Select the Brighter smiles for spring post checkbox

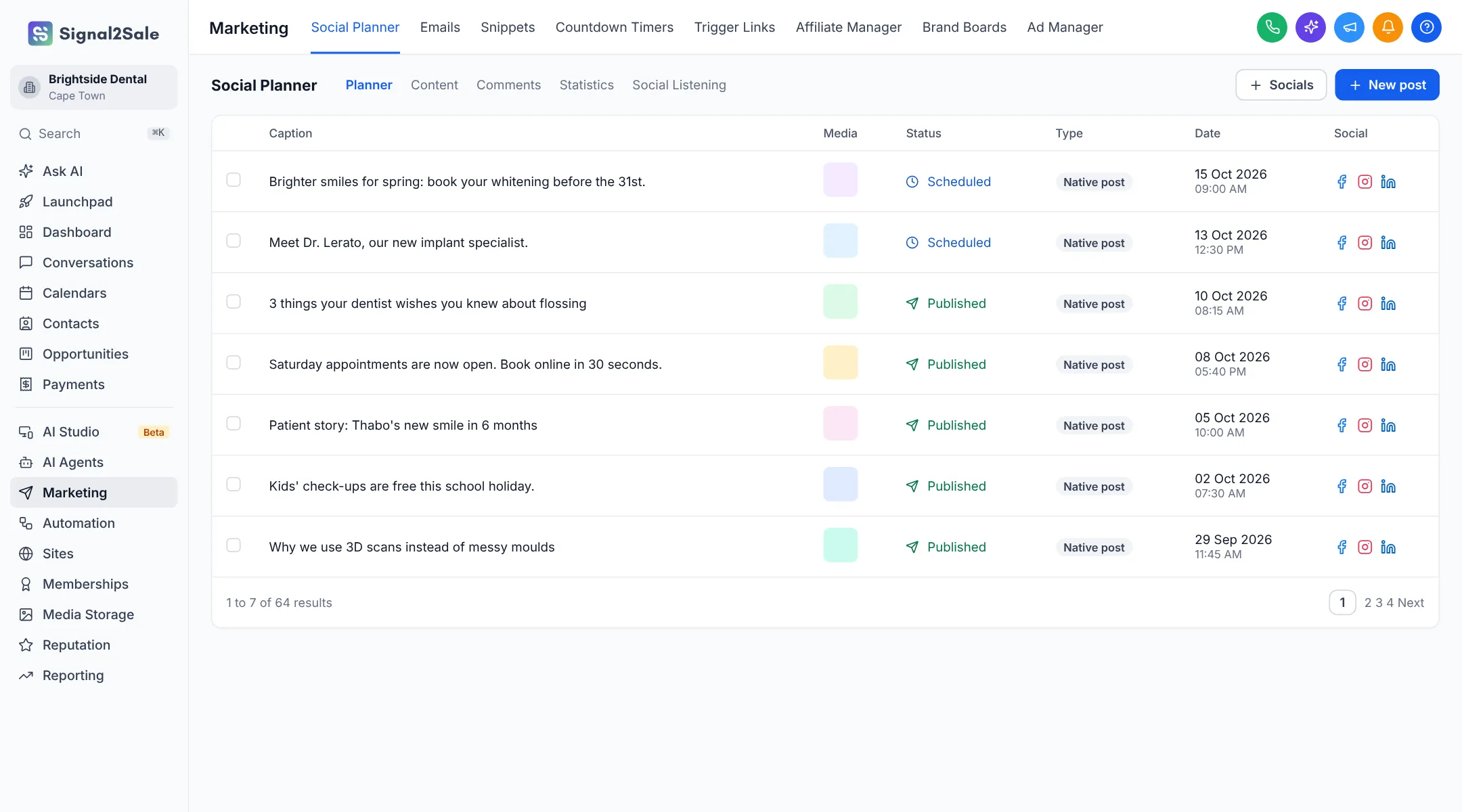tap(234, 179)
